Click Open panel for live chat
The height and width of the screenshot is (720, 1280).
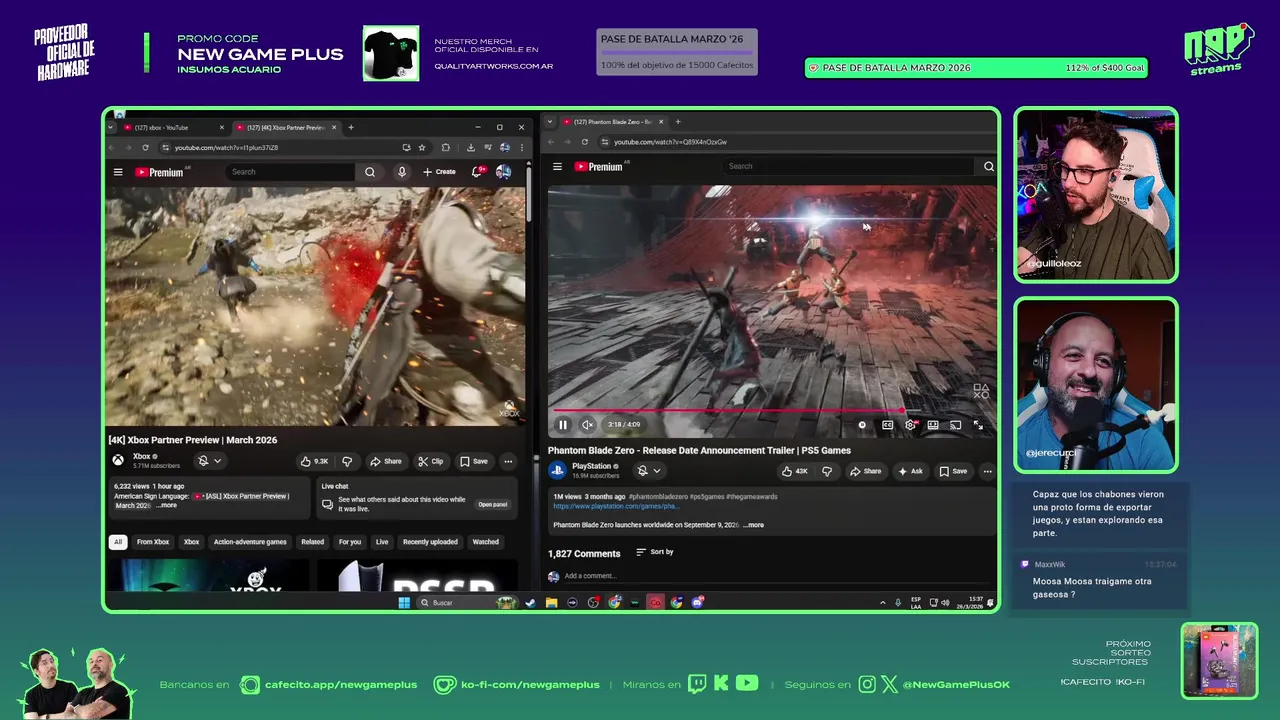[492, 505]
